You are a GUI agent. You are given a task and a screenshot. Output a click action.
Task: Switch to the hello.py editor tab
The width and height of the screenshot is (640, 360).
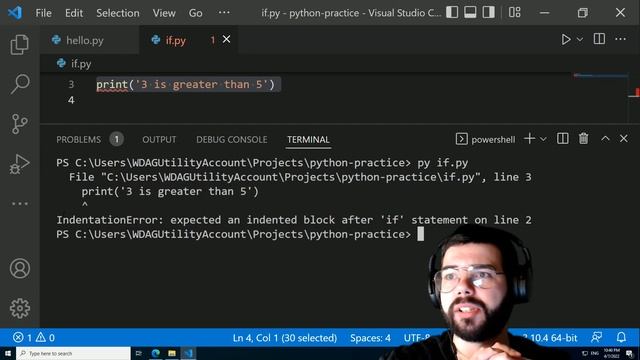tap(84, 40)
